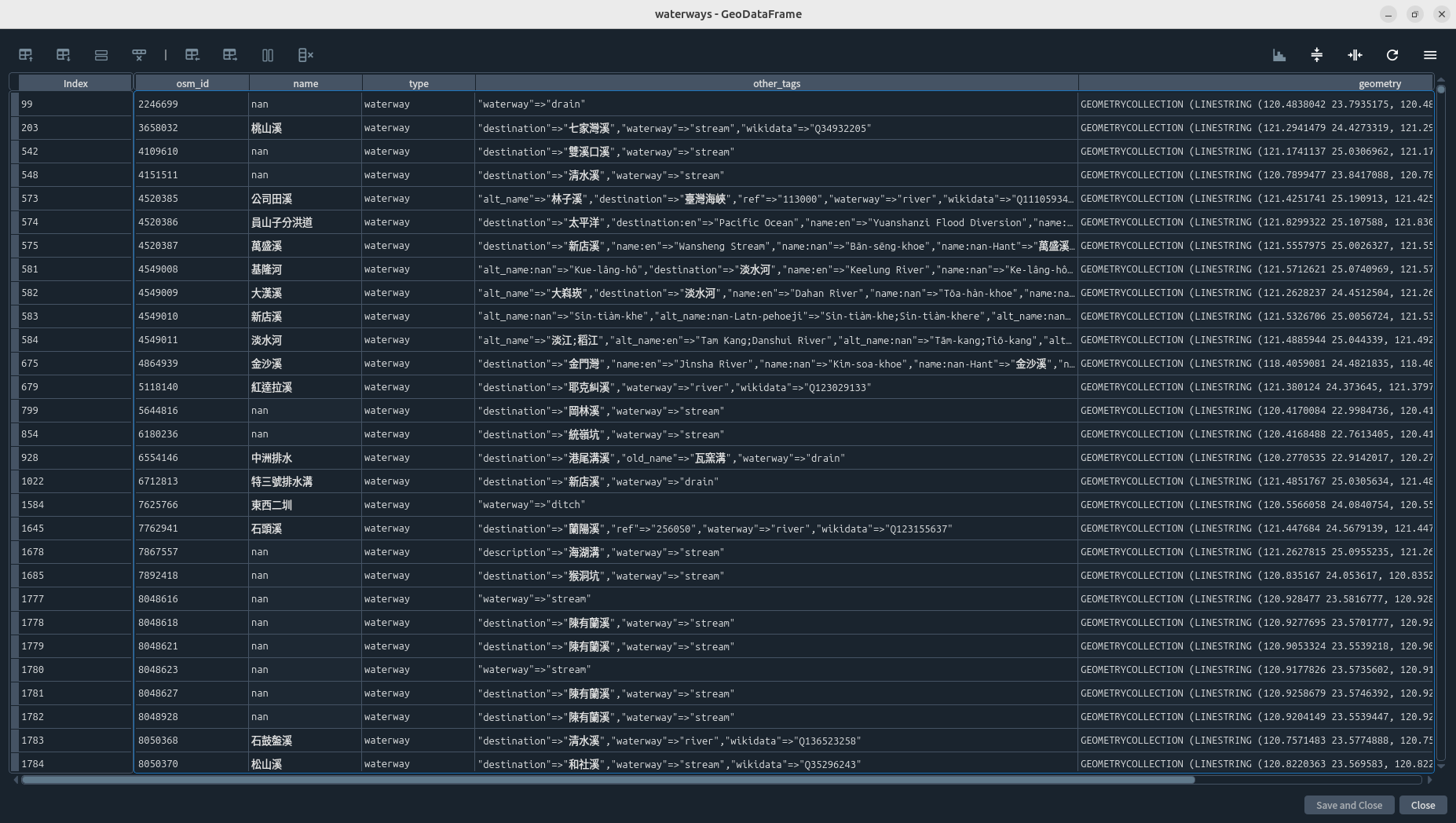Click the insert row above icon

[26, 55]
